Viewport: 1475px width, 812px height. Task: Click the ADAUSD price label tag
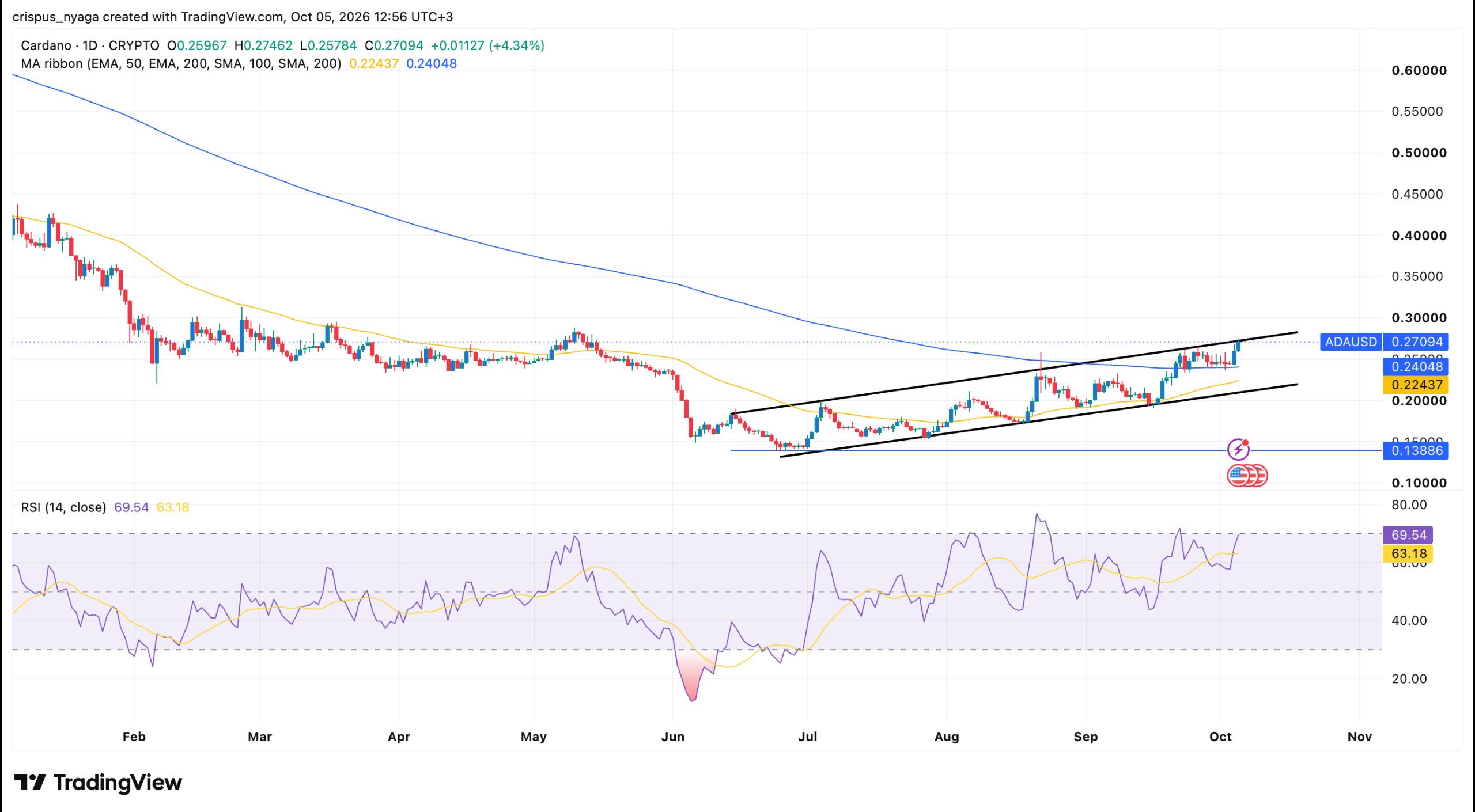[x=1351, y=342]
